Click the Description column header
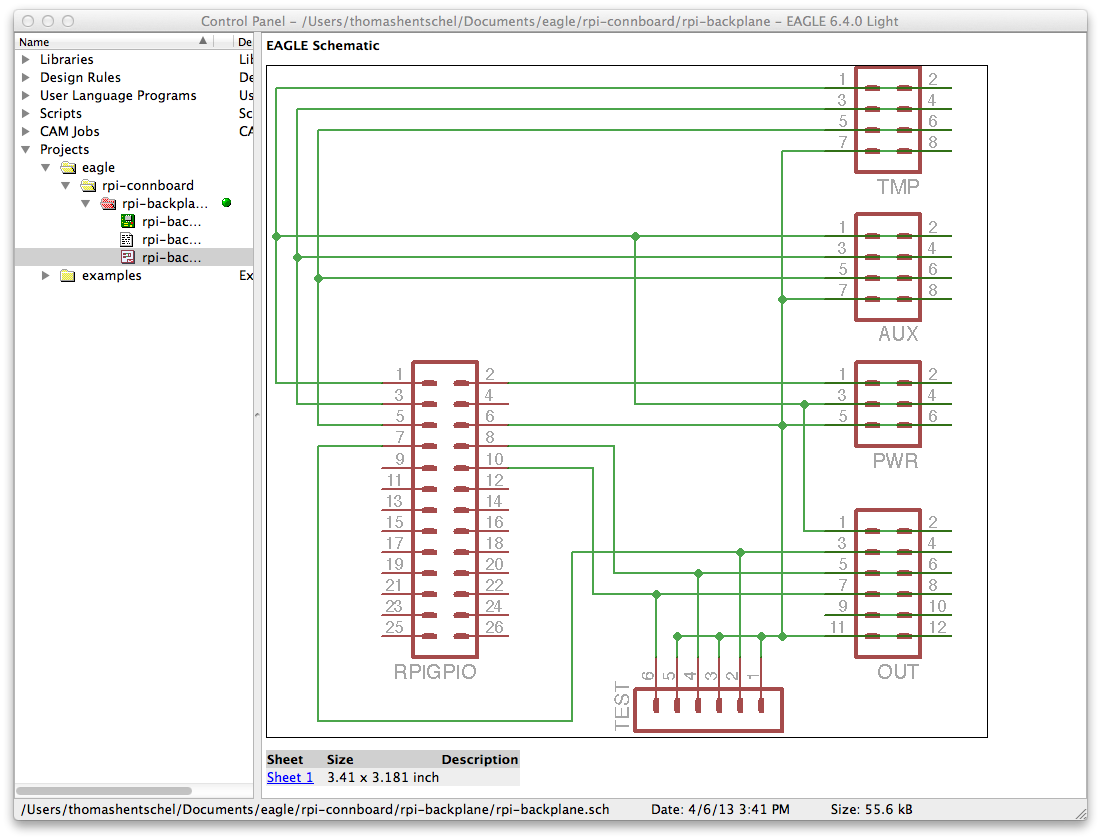Viewport: 1101px width, 840px height. click(480, 759)
